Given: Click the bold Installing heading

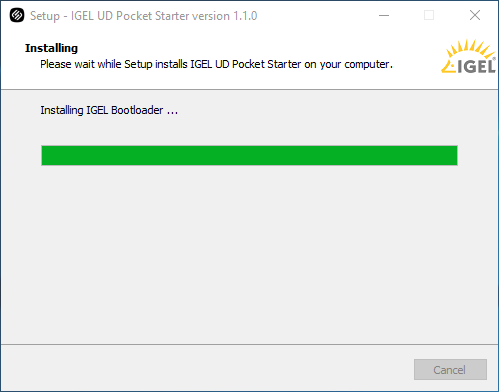Looking at the screenshot, I should point(51,48).
